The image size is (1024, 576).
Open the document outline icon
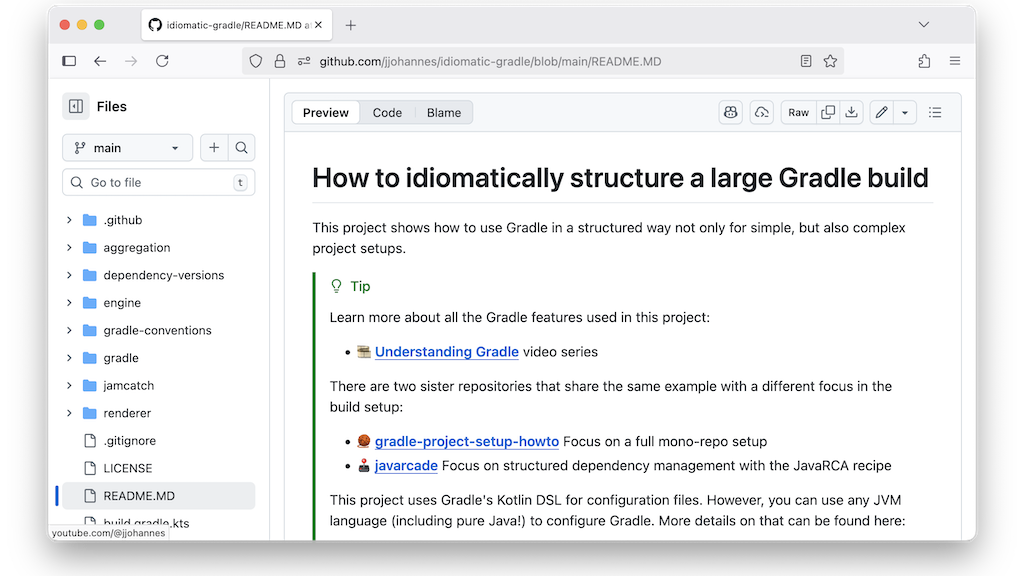click(935, 112)
